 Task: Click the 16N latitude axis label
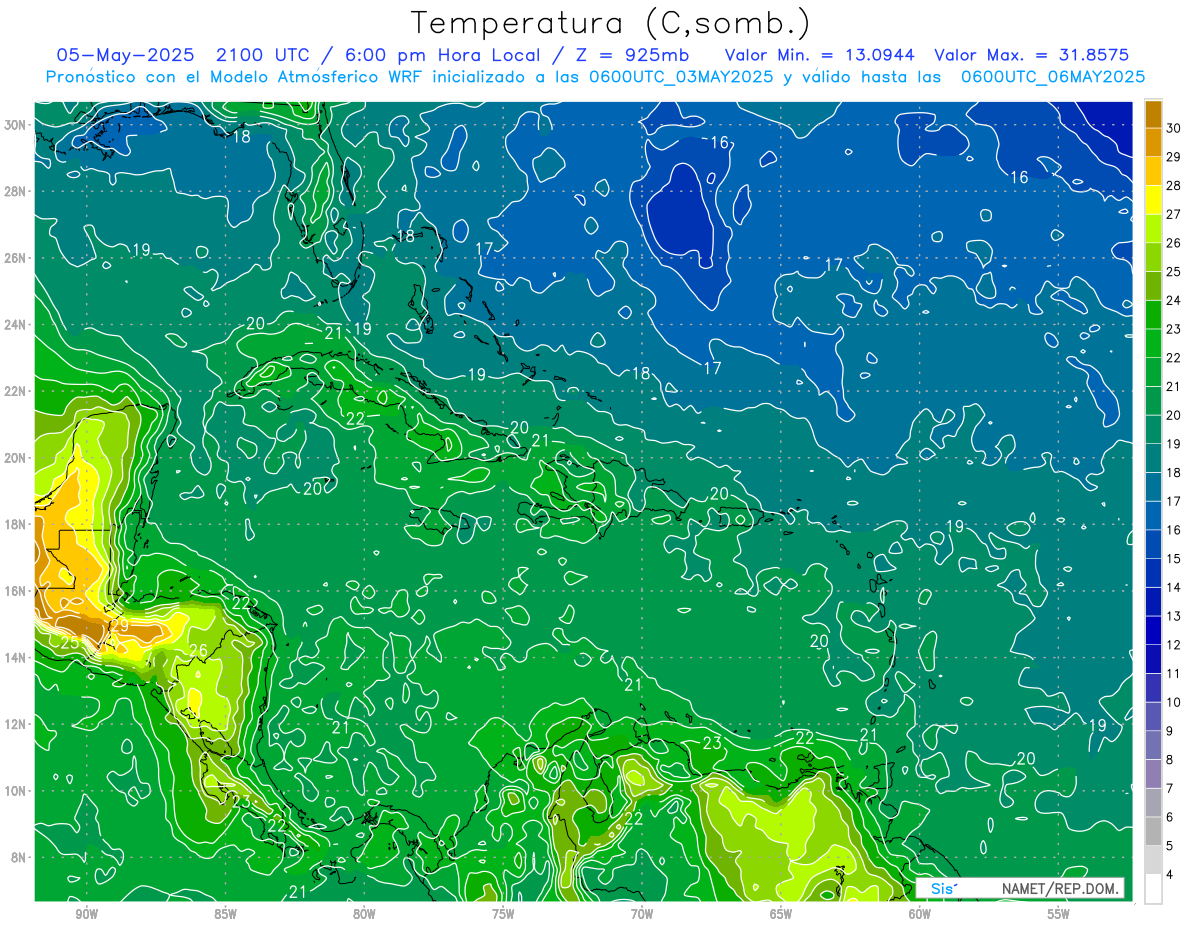16,591
